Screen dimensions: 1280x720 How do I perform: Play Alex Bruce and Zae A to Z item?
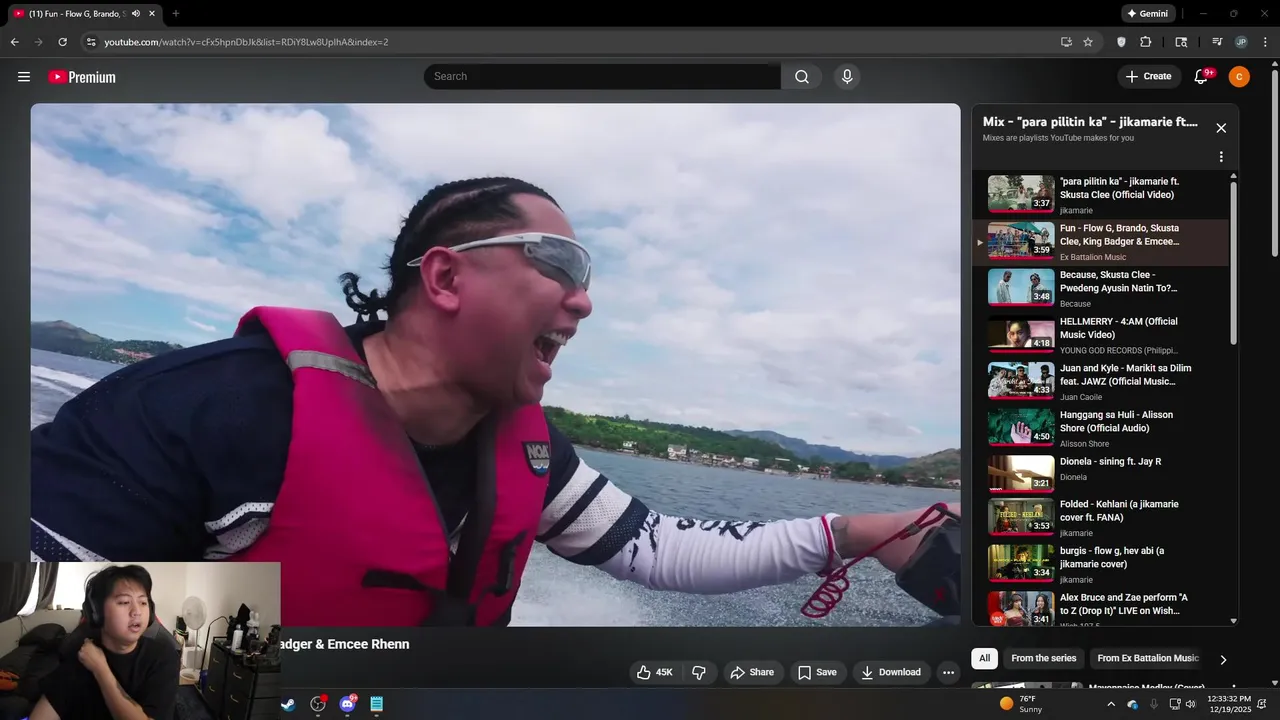point(1100,609)
